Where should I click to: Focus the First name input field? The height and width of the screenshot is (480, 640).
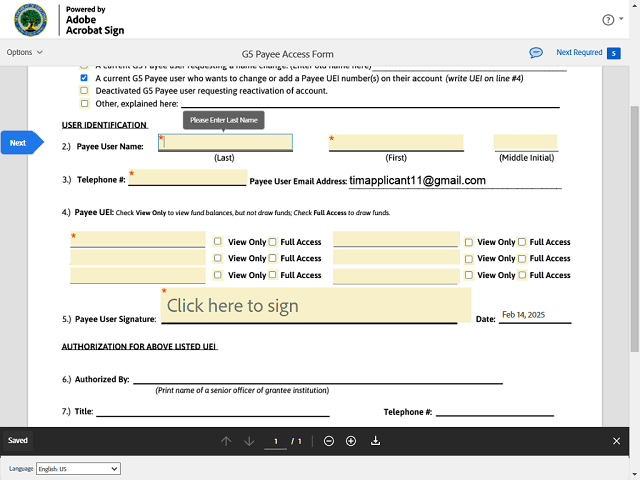396,142
